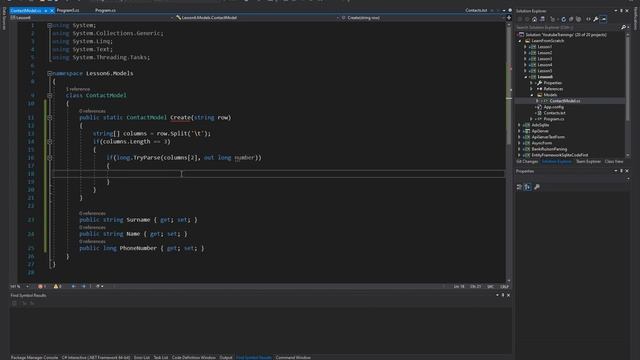Select the Properties node under Lesson6
Viewport: 640px width, 360px height.
pyautogui.click(x=553, y=83)
